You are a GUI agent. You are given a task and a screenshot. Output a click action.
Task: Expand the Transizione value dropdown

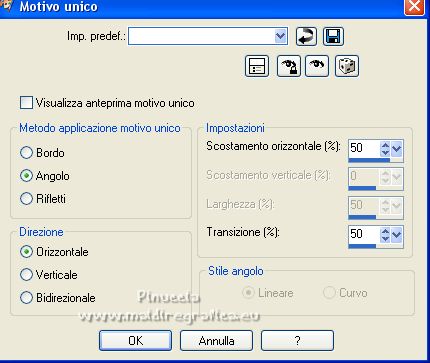[397, 235]
